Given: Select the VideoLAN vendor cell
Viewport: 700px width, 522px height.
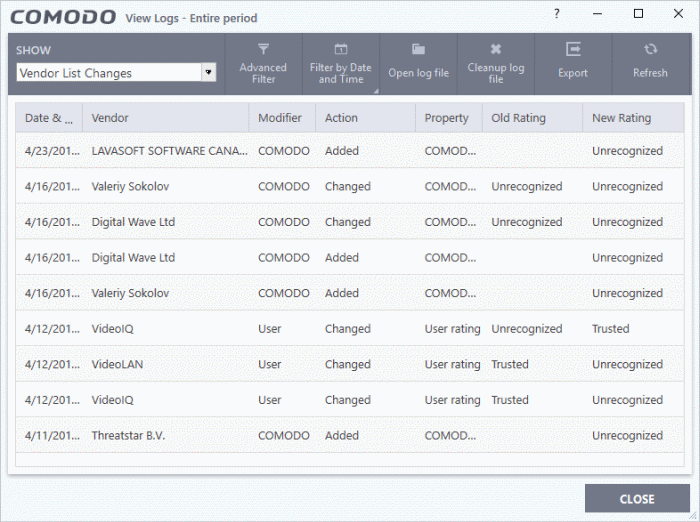Looking at the screenshot, I should [x=117, y=364].
